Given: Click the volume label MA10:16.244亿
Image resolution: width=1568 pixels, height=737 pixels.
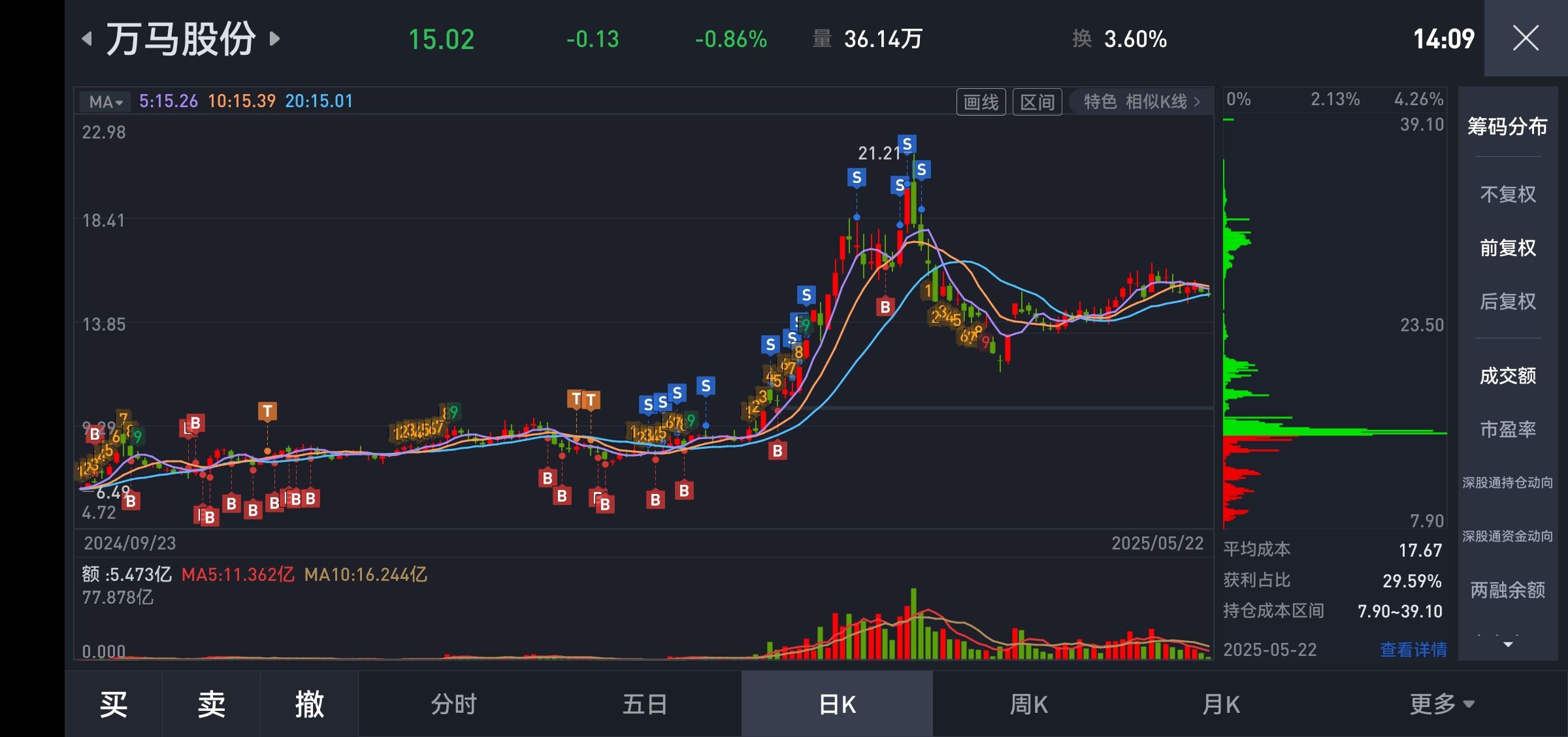Looking at the screenshot, I should pos(365,575).
